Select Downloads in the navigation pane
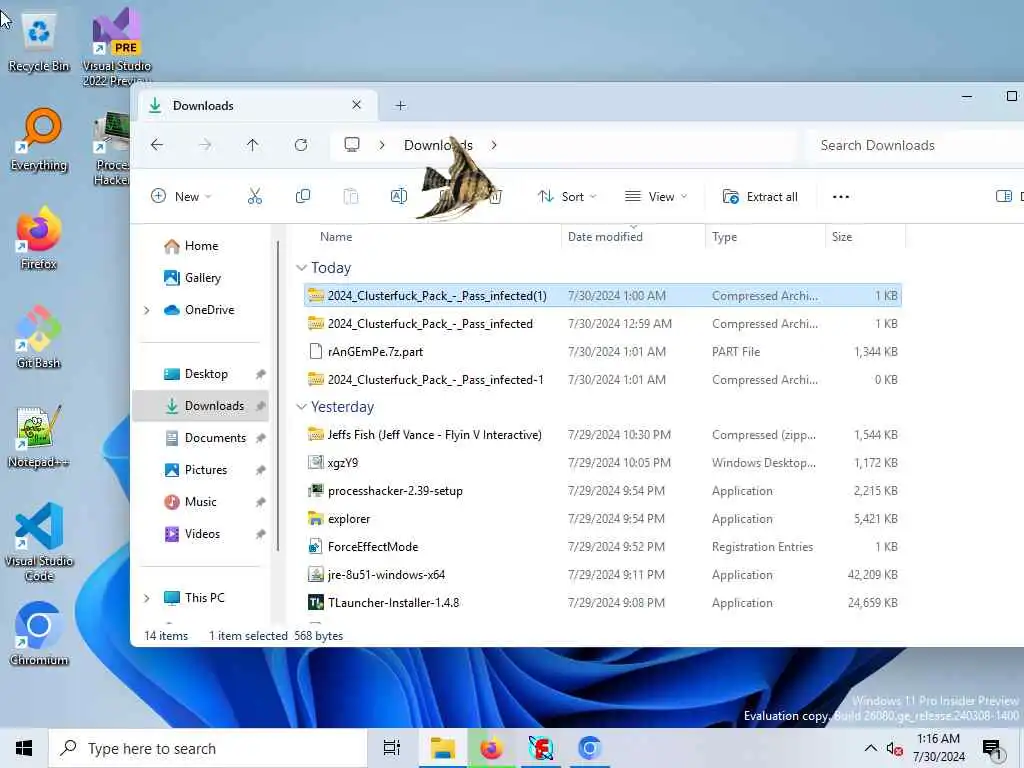This screenshot has width=1024, height=768. tap(200, 406)
